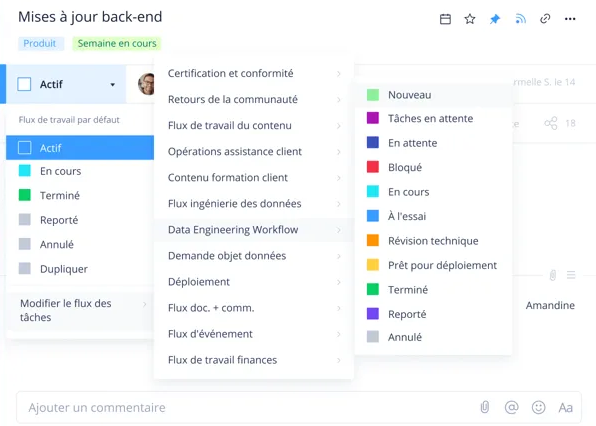The image size is (596, 426).
Task: Tick the checkbox beside highlighted Actif item
Action: click(25, 147)
